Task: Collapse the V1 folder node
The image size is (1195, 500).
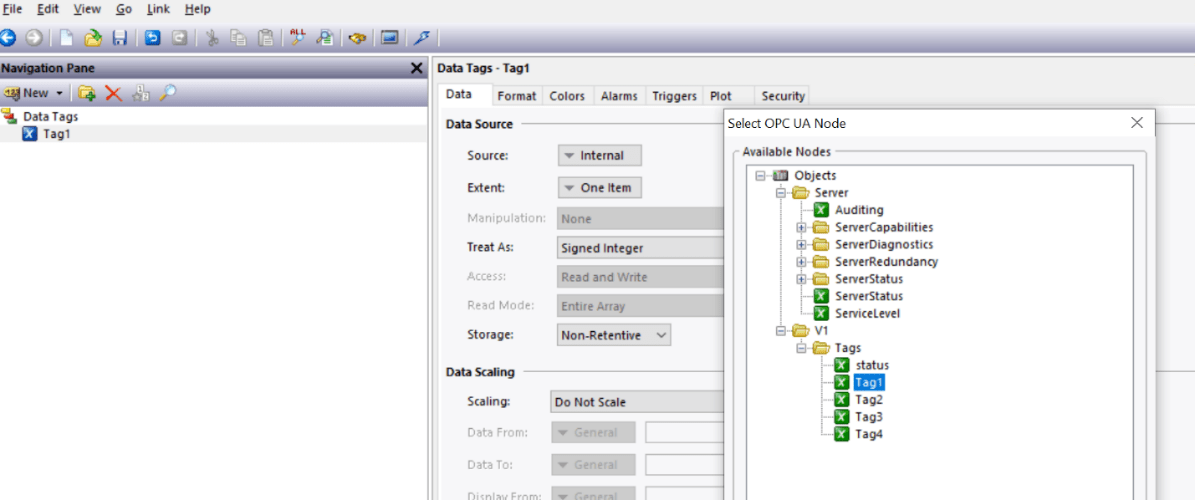Action: pyautogui.click(x=780, y=331)
